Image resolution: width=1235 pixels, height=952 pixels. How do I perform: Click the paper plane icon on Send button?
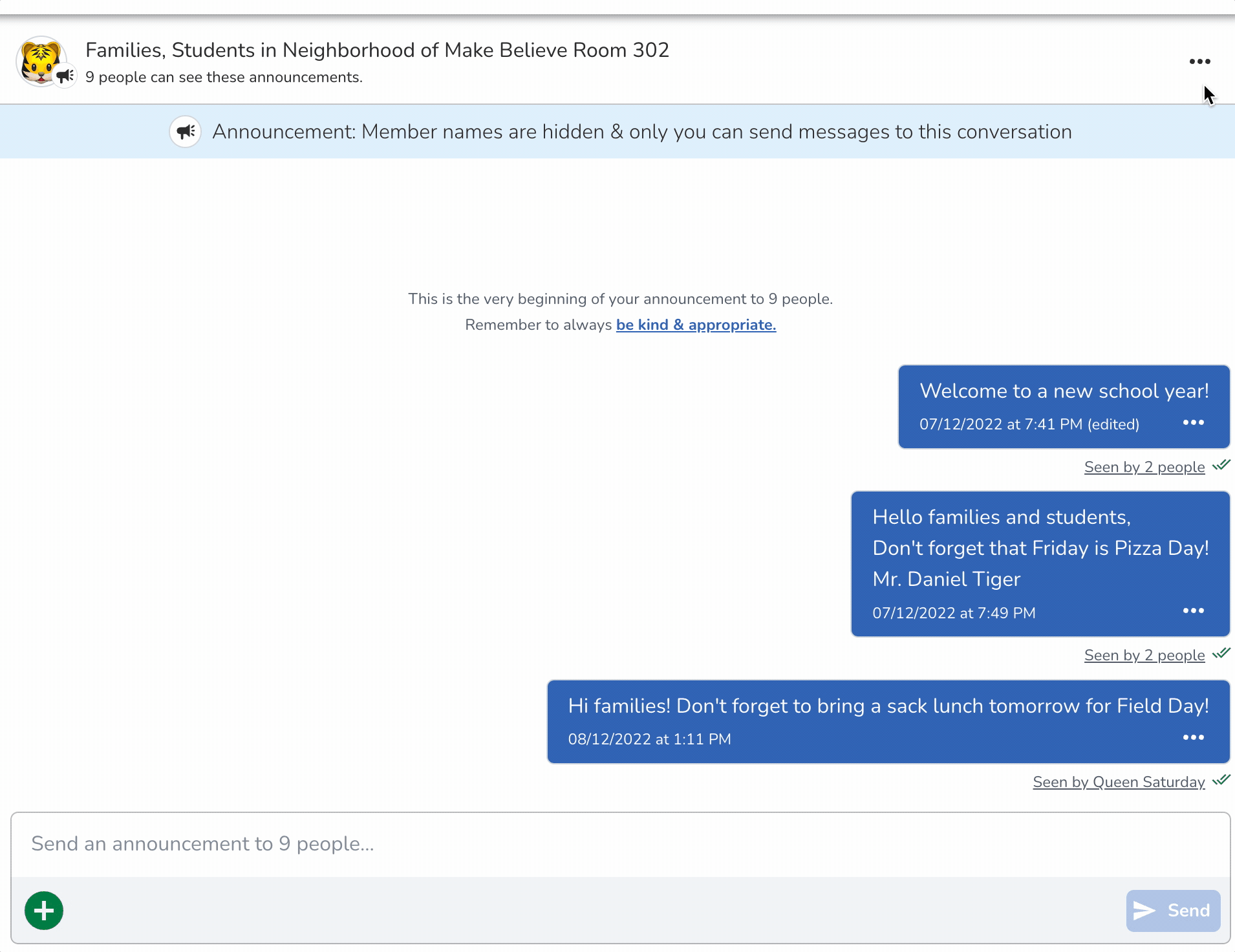[x=1144, y=911]
